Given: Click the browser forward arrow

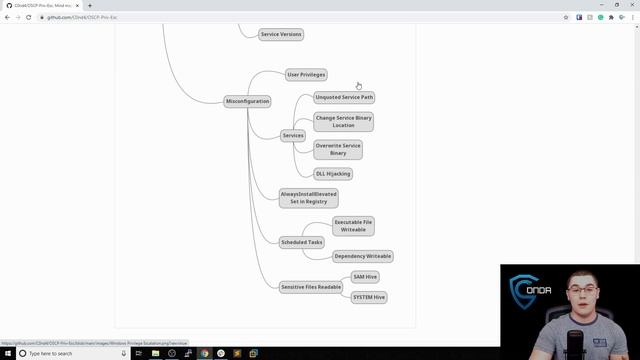Looking at the screenshot, I should pos(18,18).
